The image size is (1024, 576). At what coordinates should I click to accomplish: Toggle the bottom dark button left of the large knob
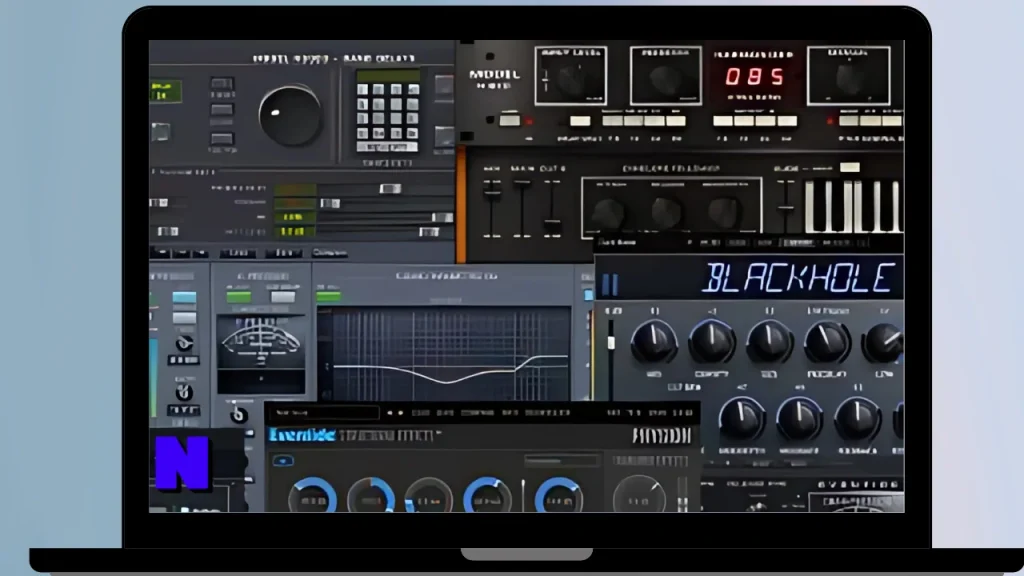tap(222, 138)
